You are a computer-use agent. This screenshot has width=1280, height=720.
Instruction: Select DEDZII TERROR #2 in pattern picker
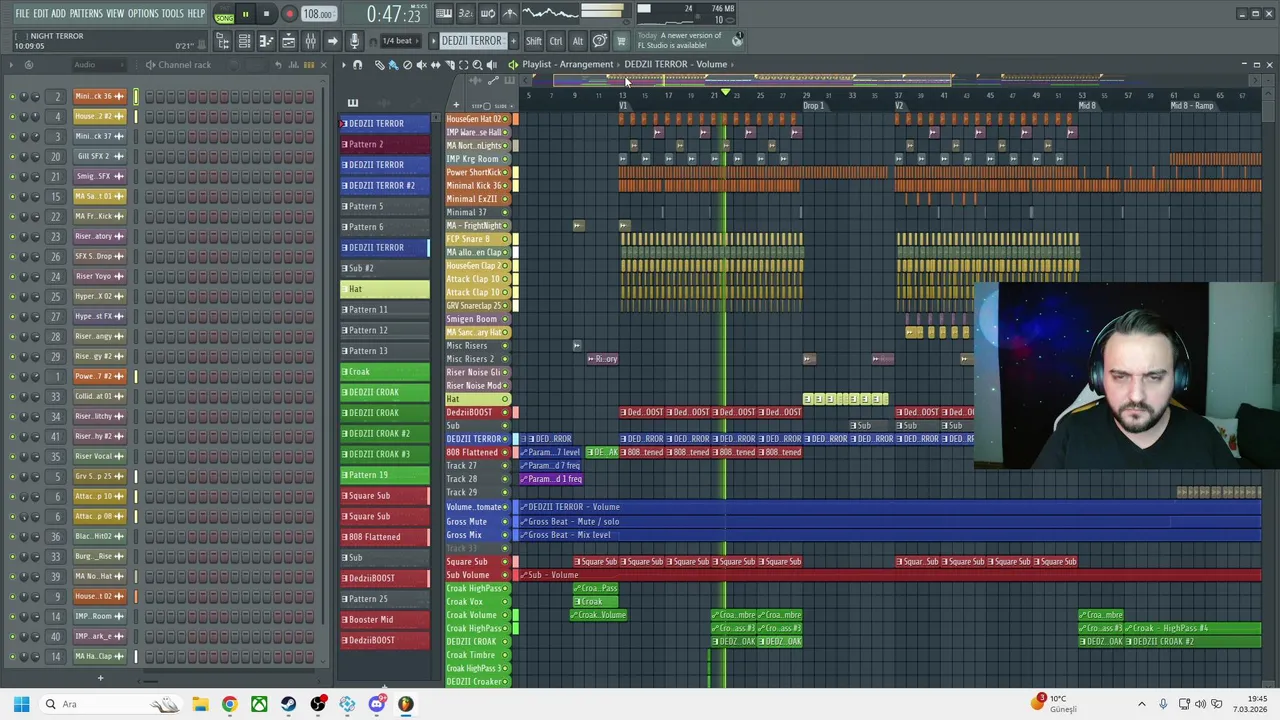click(x=385, y=185)
